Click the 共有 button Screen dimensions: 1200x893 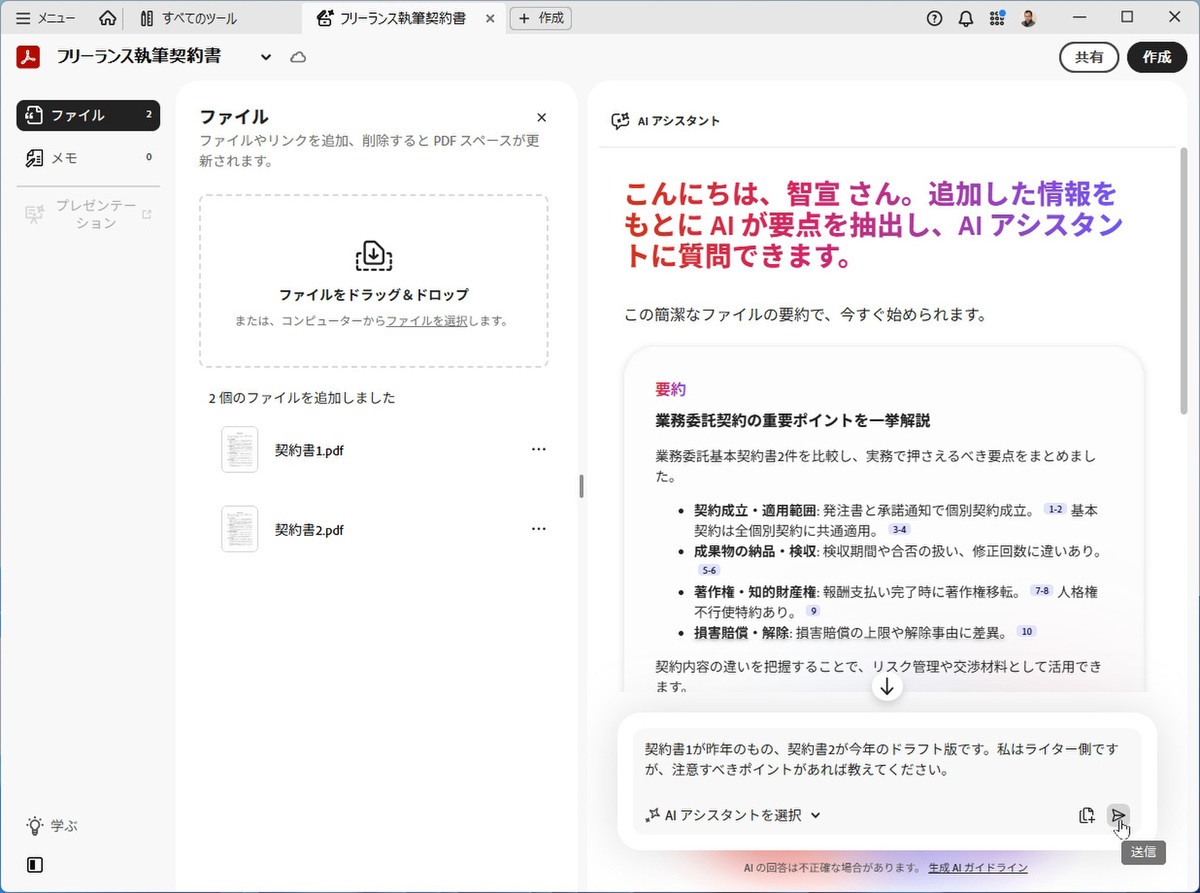(1089, 58)
